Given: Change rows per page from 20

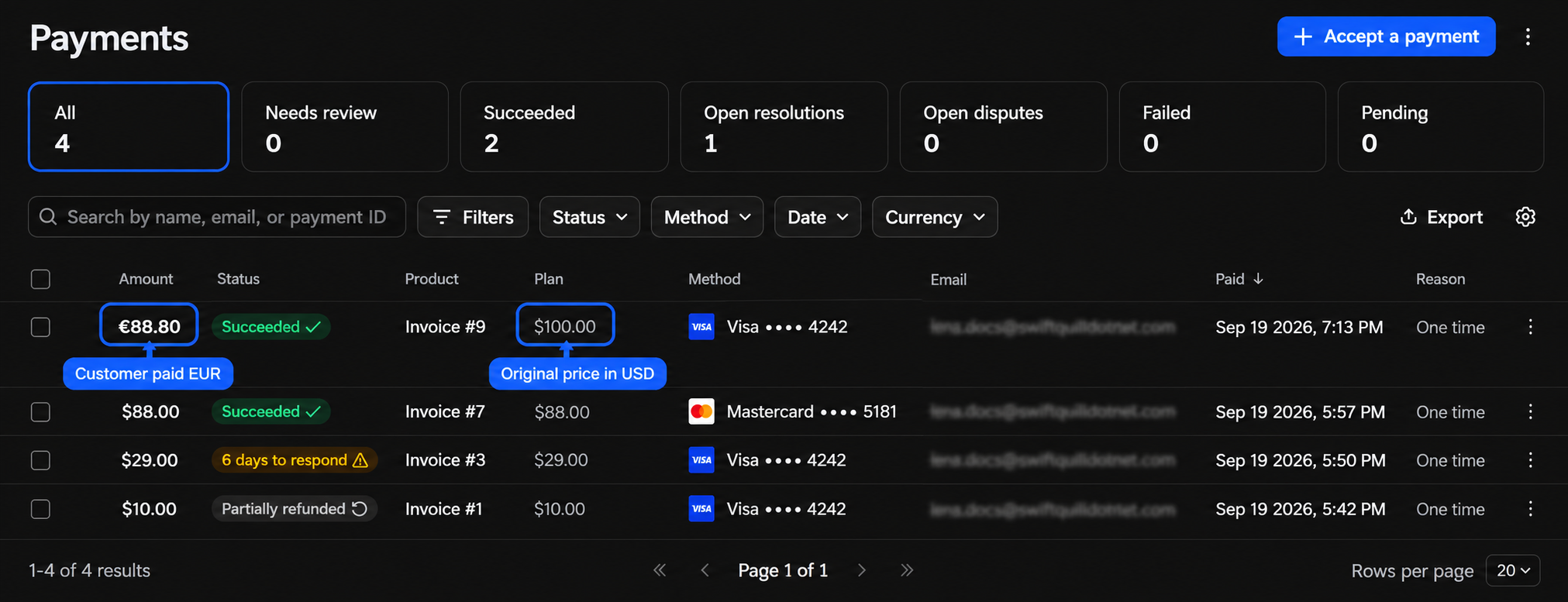Looking at the screenshot, I should tap(1513, 571).
